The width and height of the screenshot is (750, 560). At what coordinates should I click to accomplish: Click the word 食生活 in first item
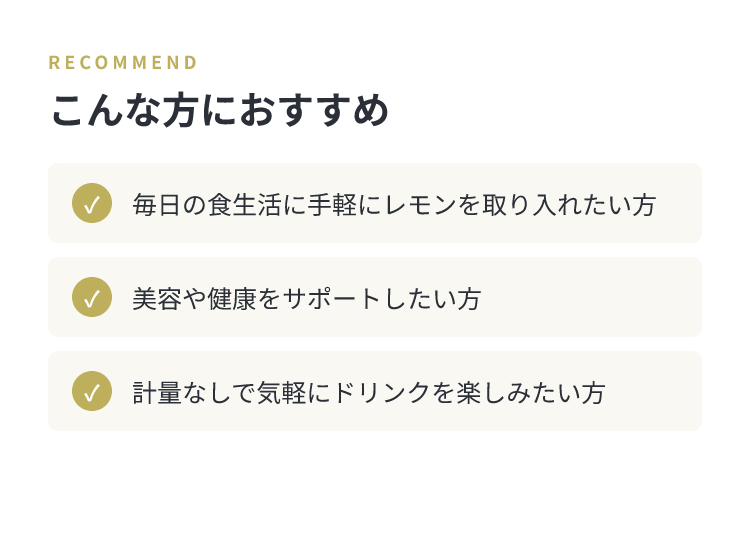click(244, 205)
